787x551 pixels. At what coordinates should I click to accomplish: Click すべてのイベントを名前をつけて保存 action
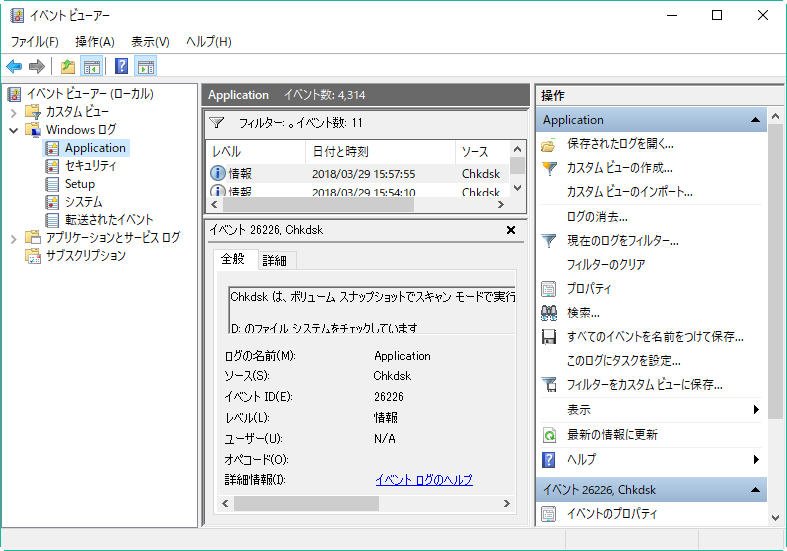[x=655, y=336]
